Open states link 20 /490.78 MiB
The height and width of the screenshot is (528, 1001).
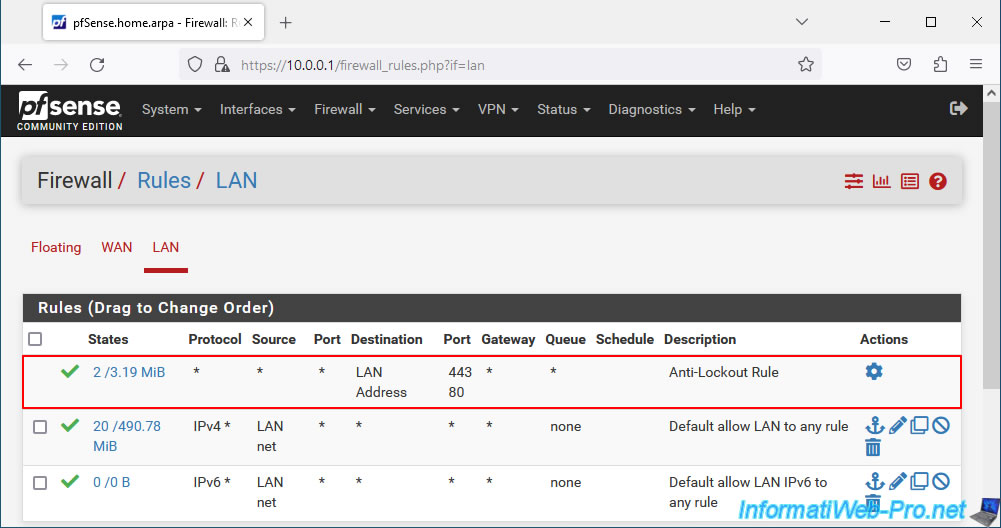coord(127,436)
